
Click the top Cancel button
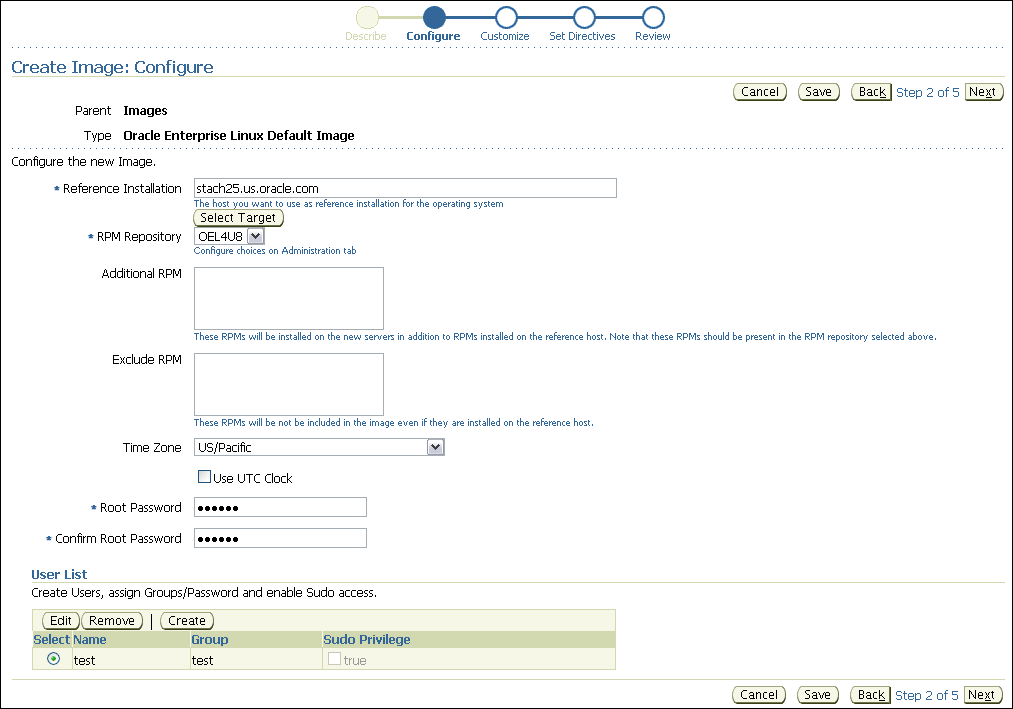coord(760,92)
